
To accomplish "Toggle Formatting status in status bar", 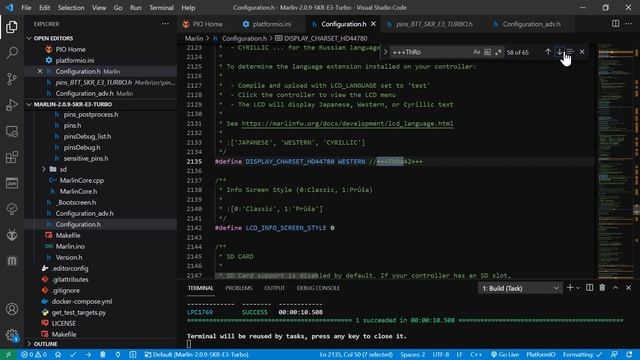I will (582, 354).
